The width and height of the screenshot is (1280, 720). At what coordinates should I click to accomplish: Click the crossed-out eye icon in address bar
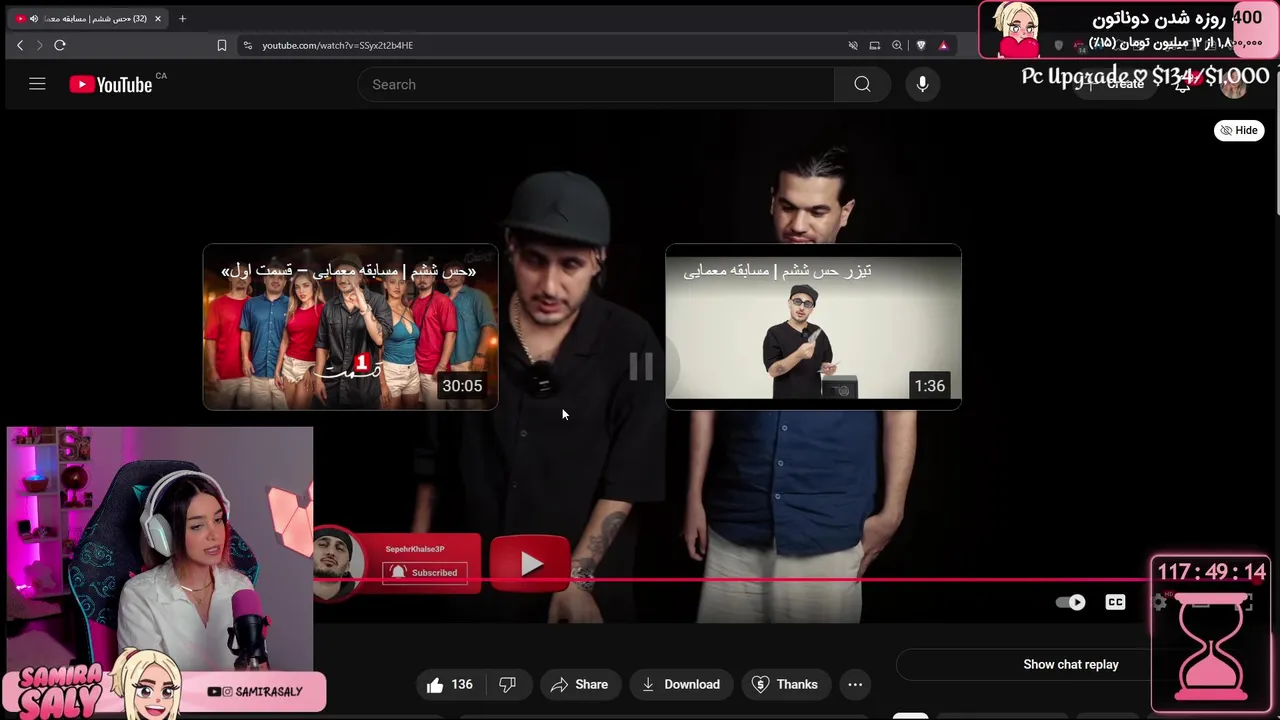click(x=853, y=45)
